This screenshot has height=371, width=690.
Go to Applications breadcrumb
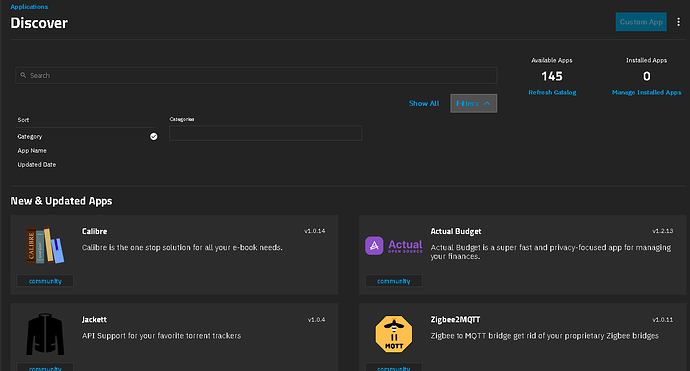29,7
